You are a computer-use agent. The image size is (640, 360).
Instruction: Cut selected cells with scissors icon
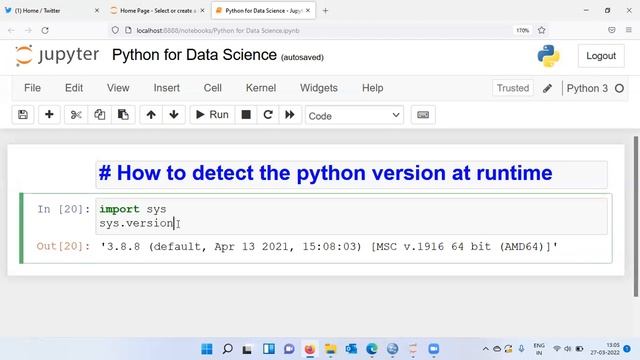point(76,115)
